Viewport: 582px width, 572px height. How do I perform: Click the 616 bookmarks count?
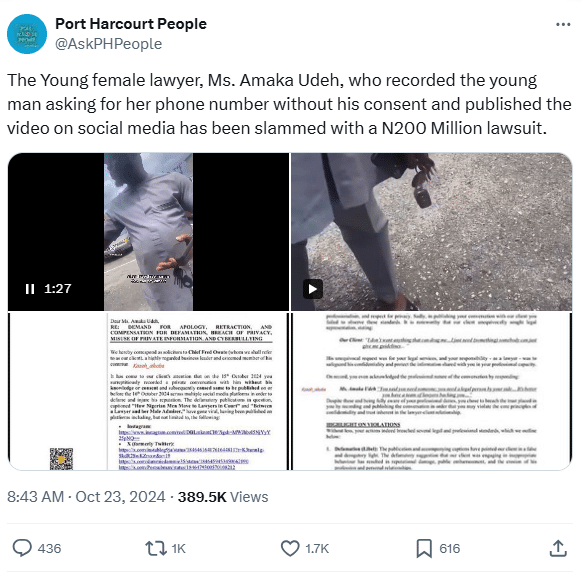[x=449, y=549]
